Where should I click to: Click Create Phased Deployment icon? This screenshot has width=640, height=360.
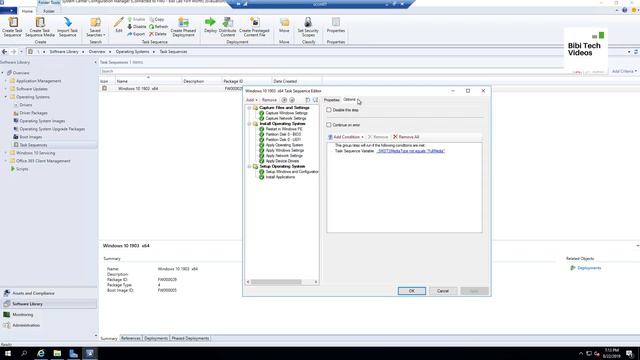tap(183, 22)
